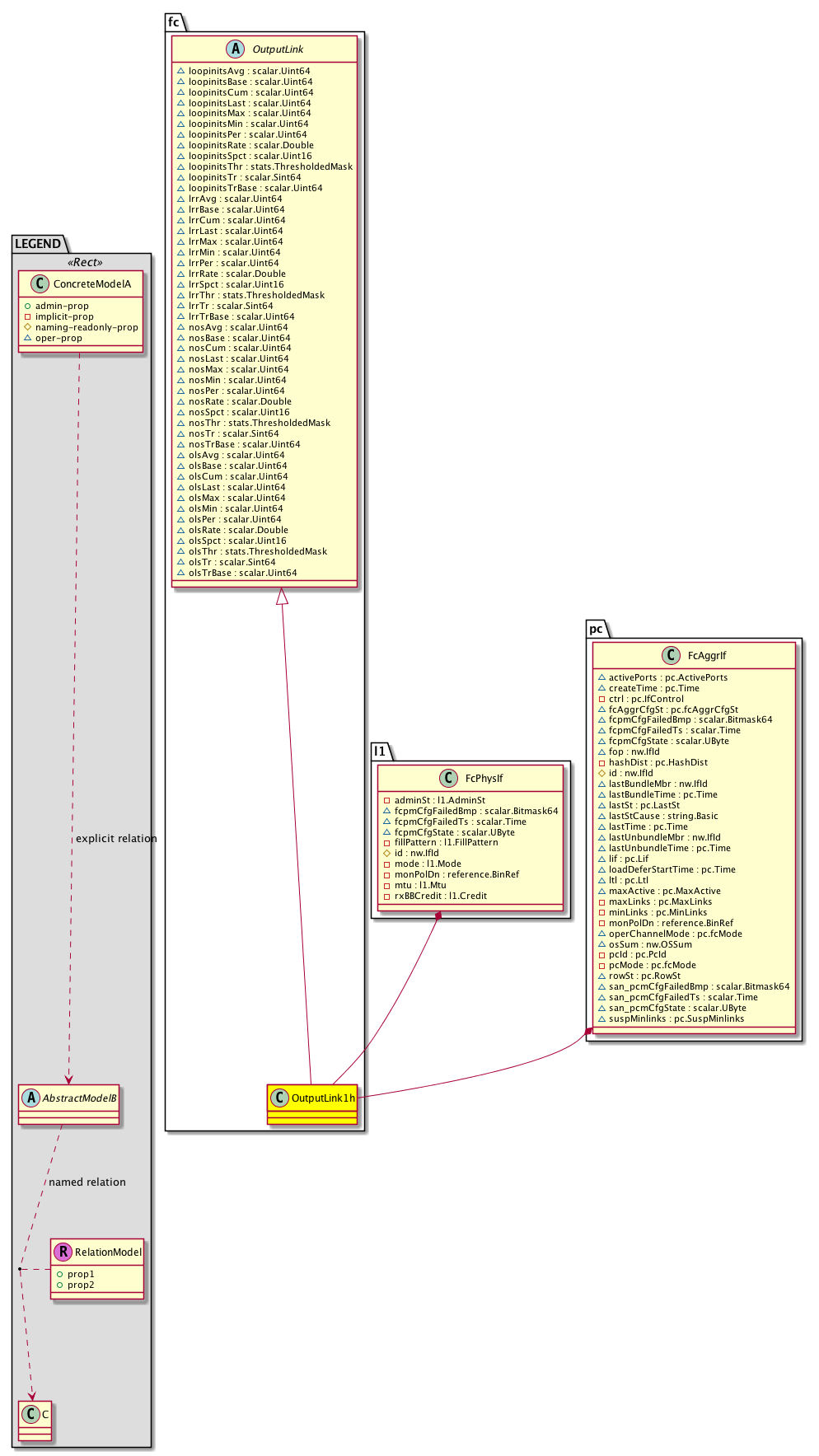819x1456 pixels.
Task: Click the hollow inheritance arrowhead under OutputLink
Action: [x=282, y=597]
